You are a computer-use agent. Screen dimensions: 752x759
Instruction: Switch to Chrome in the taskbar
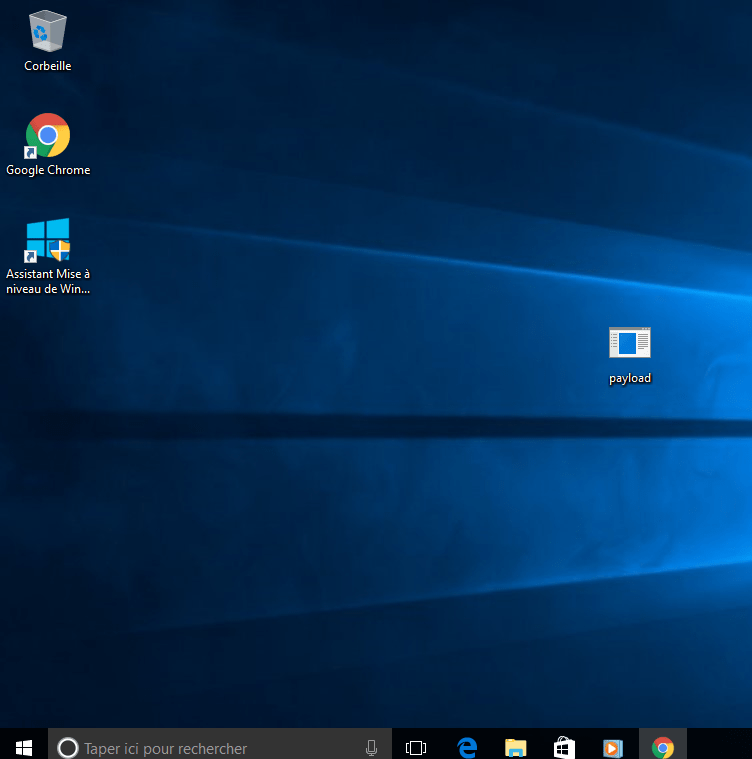(x=662, y=747)
